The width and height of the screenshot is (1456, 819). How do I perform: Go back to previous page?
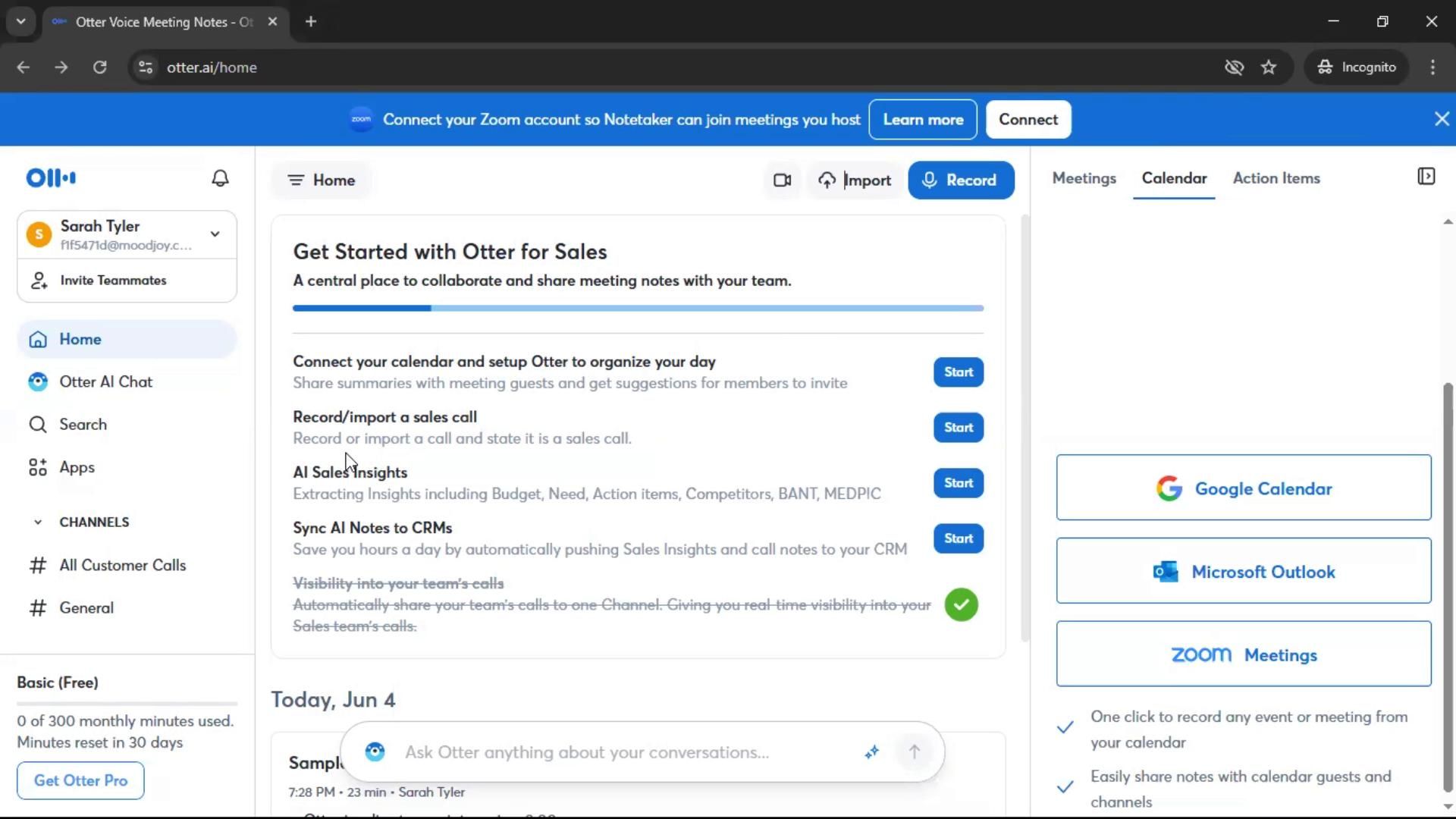(24, 67)
